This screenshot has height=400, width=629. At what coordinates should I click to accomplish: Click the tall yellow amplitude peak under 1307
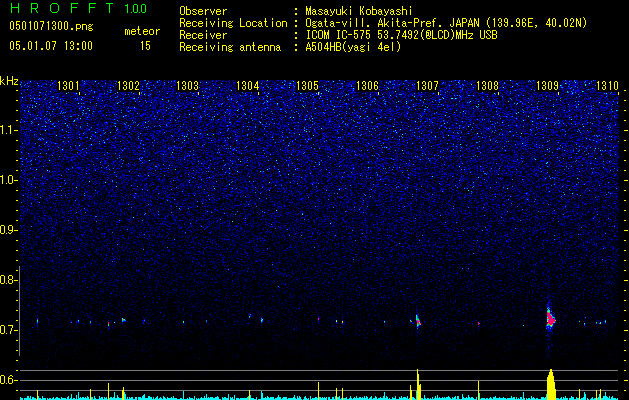(x=418, y=384)
